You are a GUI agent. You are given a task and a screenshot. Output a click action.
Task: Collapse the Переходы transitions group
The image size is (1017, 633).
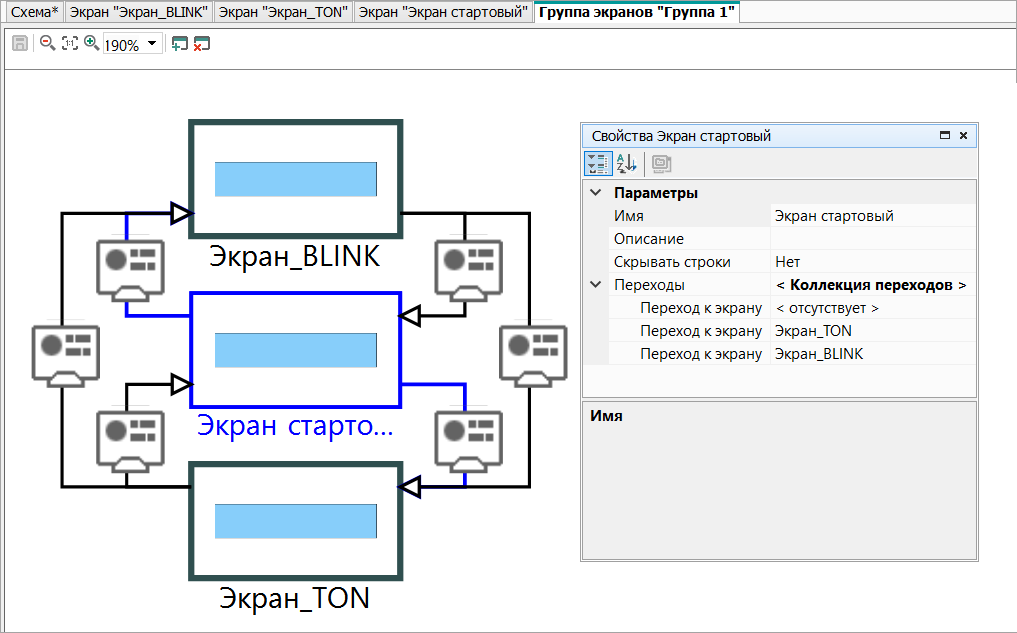click(596, 285)
